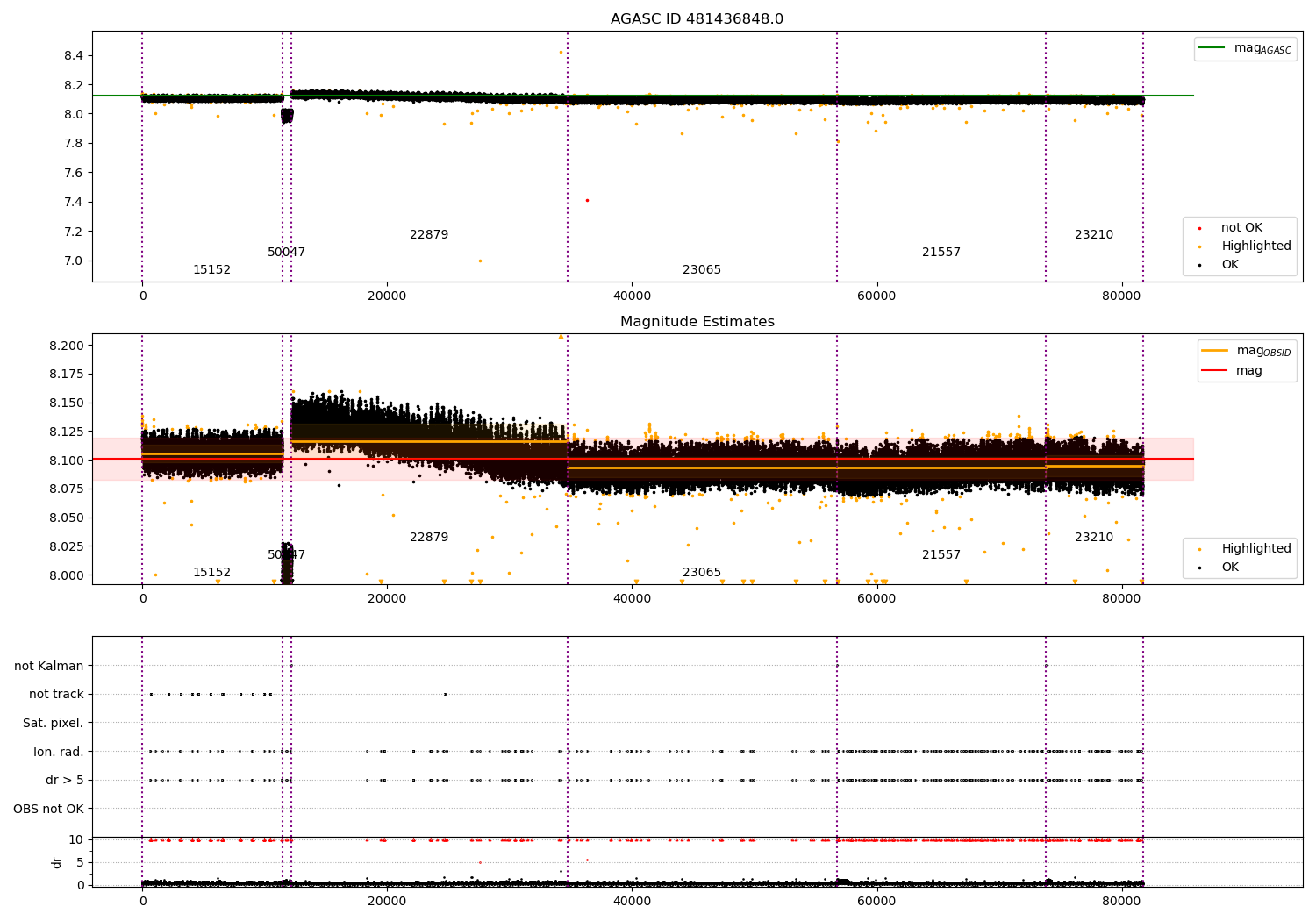Click the 8.100 y-axis tick label

(x=67, y=460)
